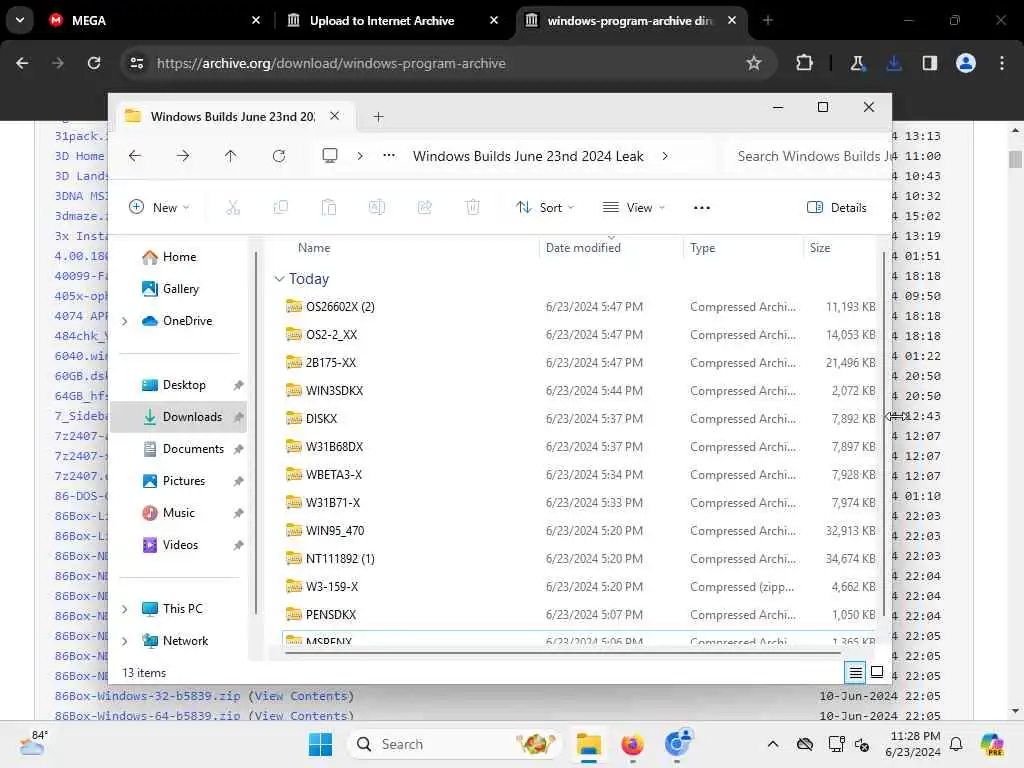
Task: Click the Paste clipboard icon in Explorer
Action: pyautogui.click(x=328, y=208)
